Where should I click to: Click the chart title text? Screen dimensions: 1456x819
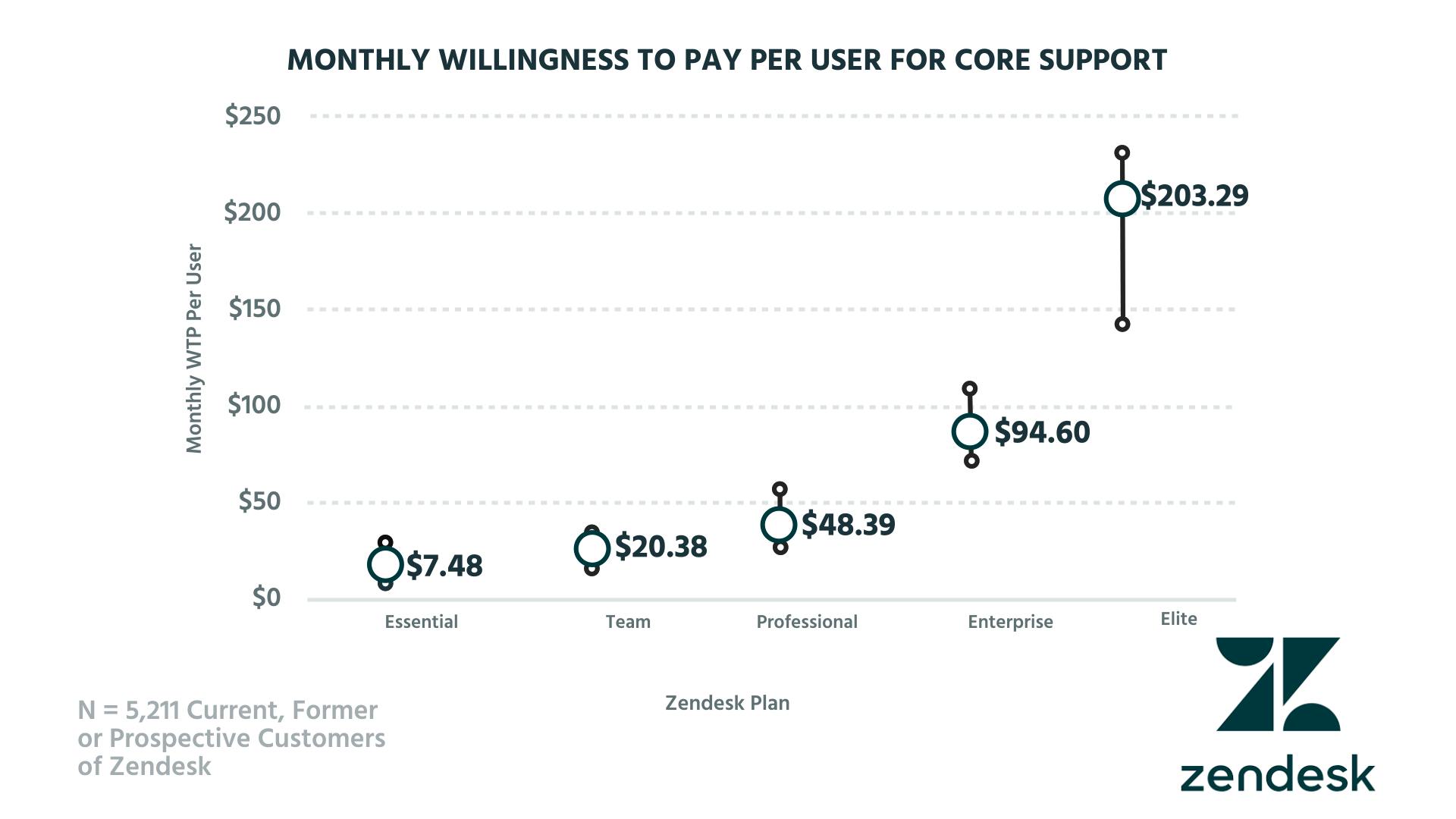727,60
